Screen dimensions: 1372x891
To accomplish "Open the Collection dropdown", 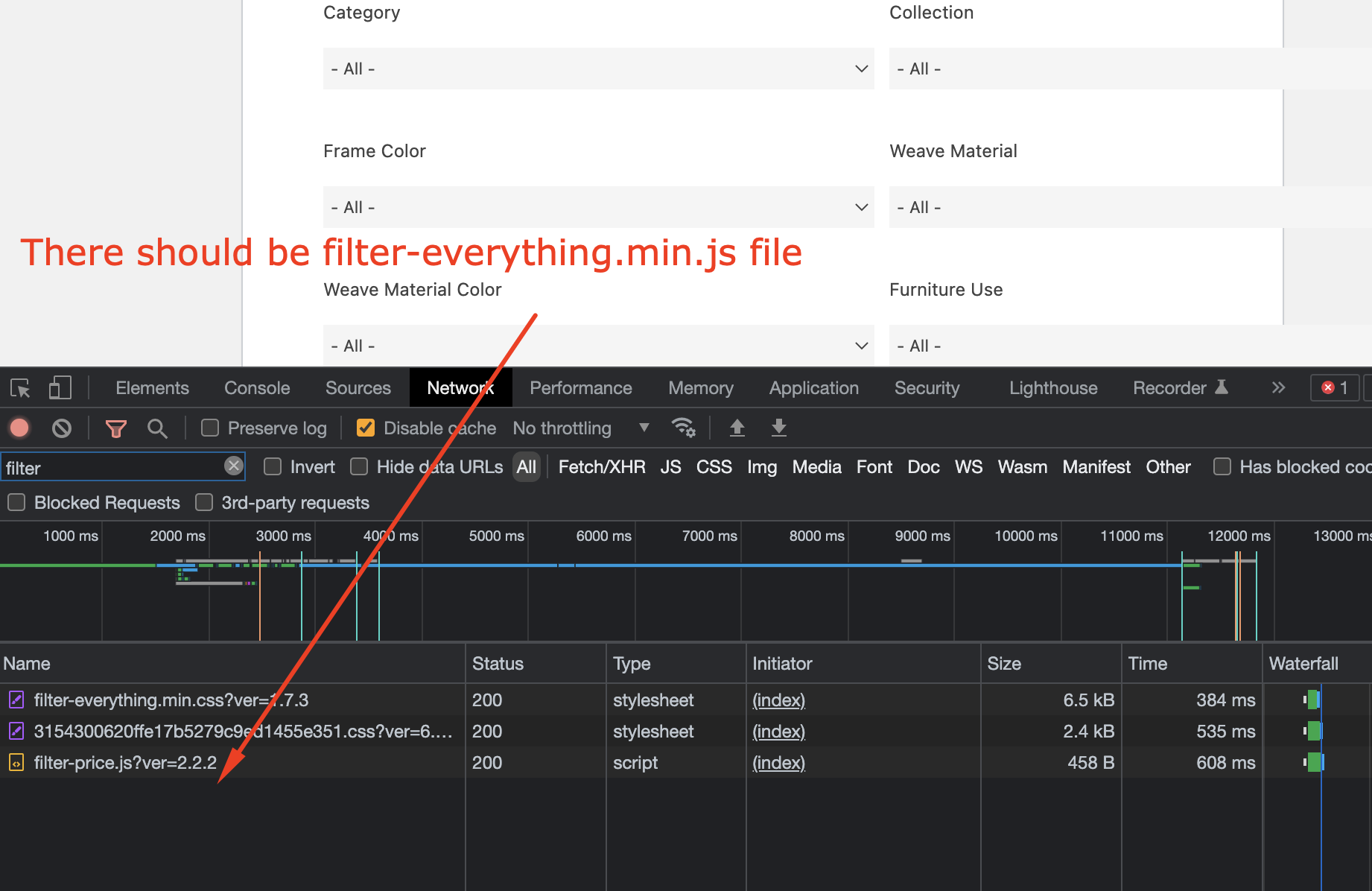I will [x=1131, y=69].
